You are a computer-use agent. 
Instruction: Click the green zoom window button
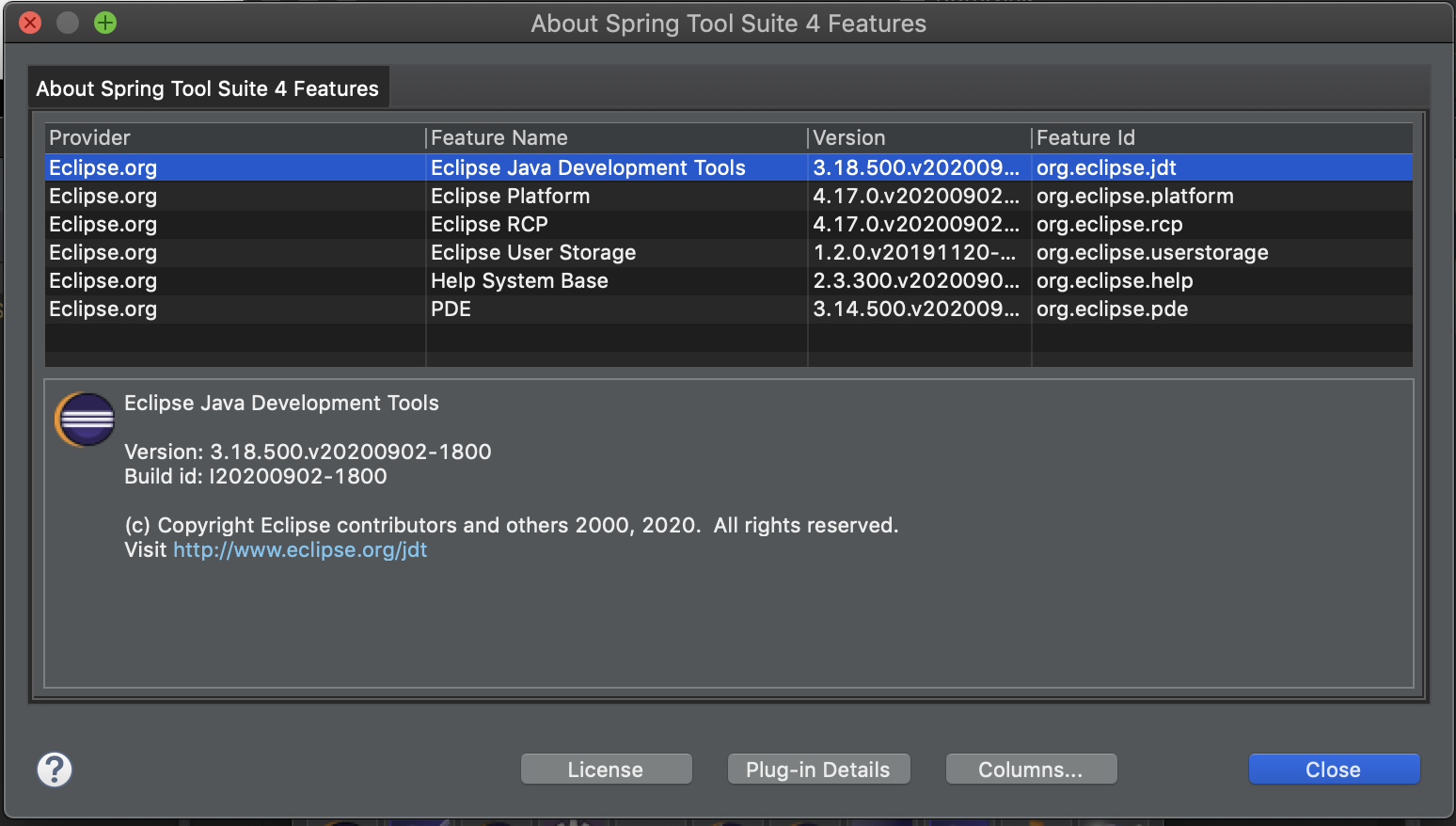point(105,23)
